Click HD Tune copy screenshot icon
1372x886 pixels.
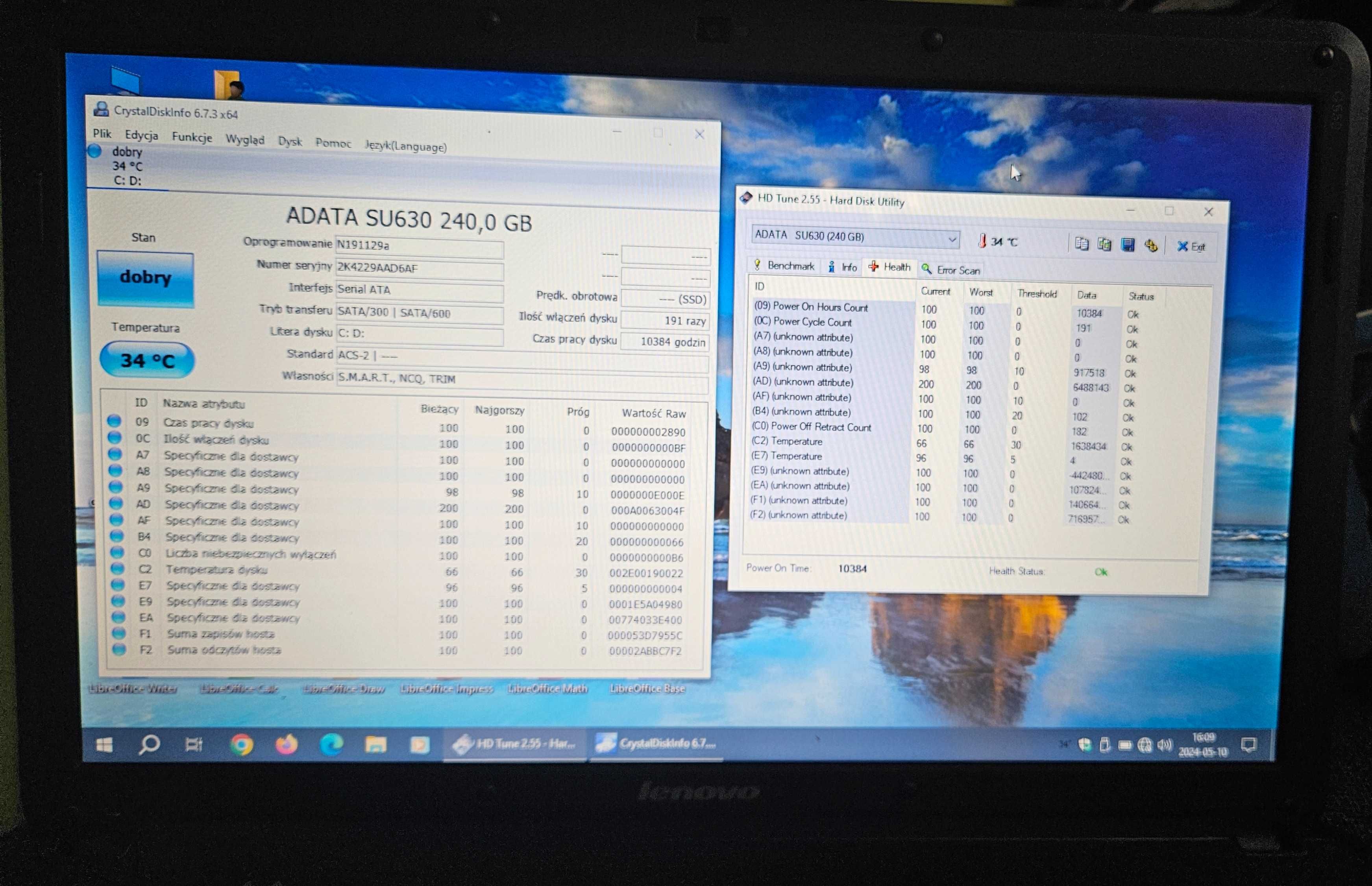[1104, 244]
